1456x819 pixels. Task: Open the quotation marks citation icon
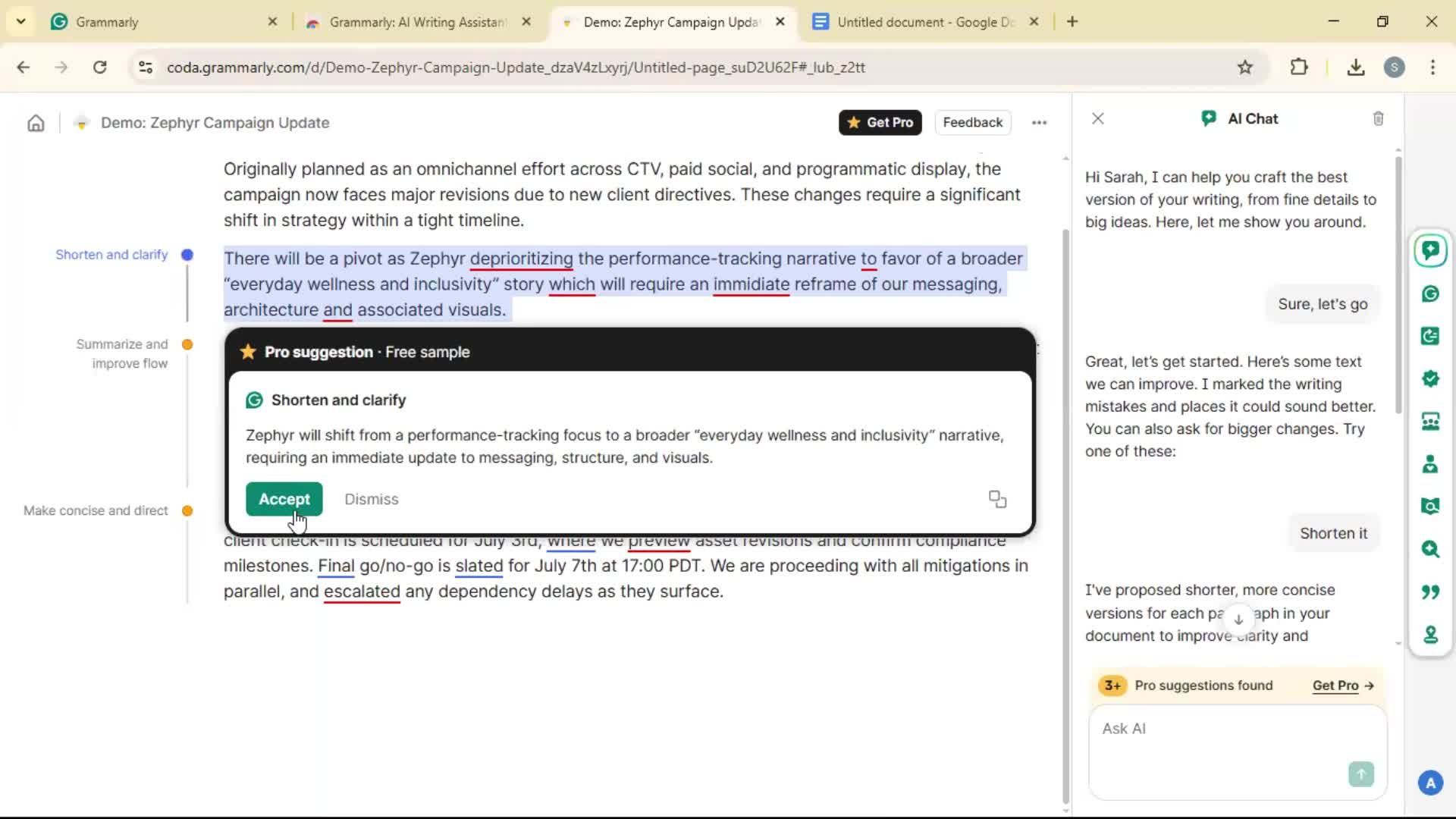1430,591
